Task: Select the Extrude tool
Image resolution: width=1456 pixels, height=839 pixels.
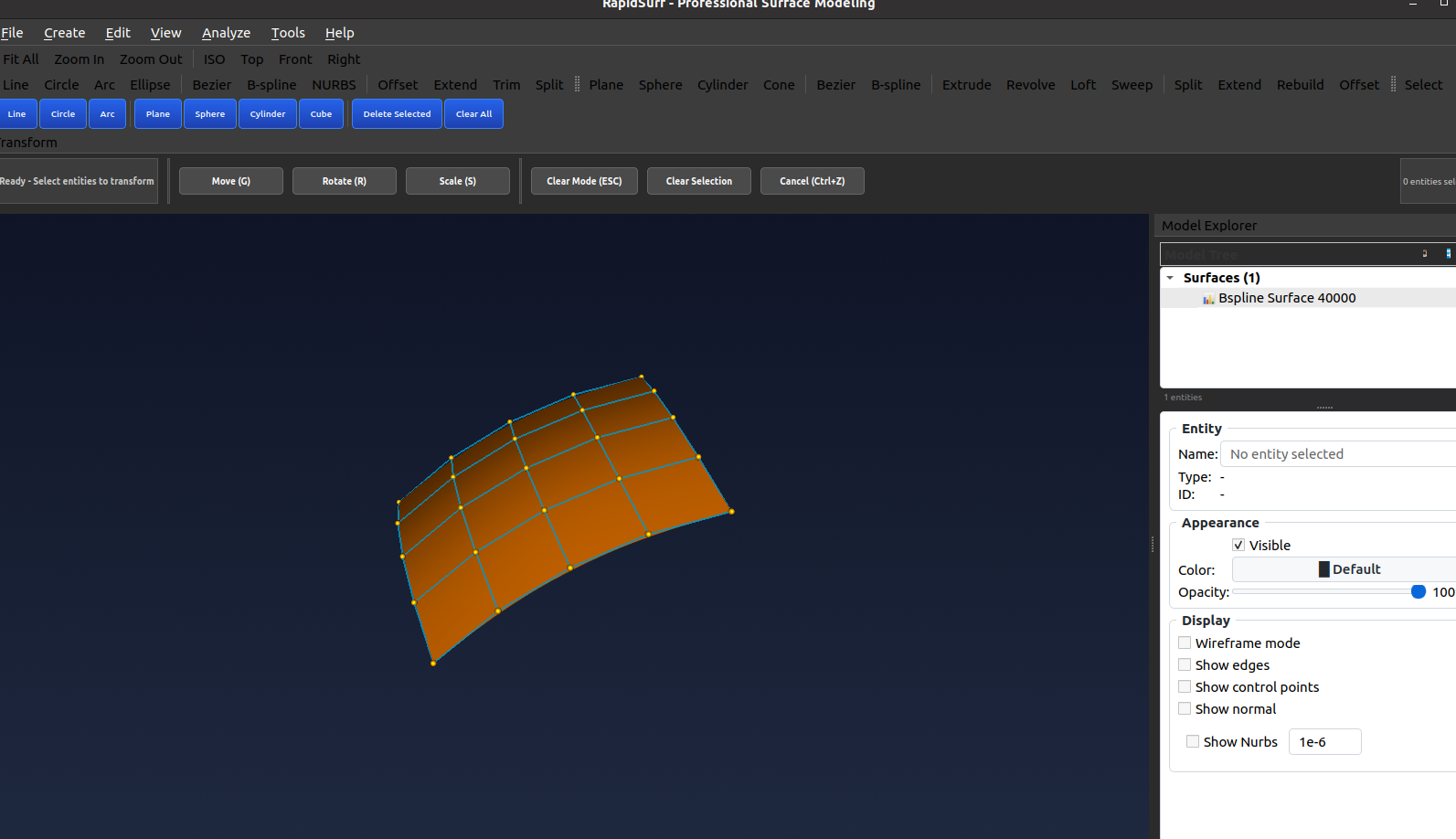Action: [966, 85]
